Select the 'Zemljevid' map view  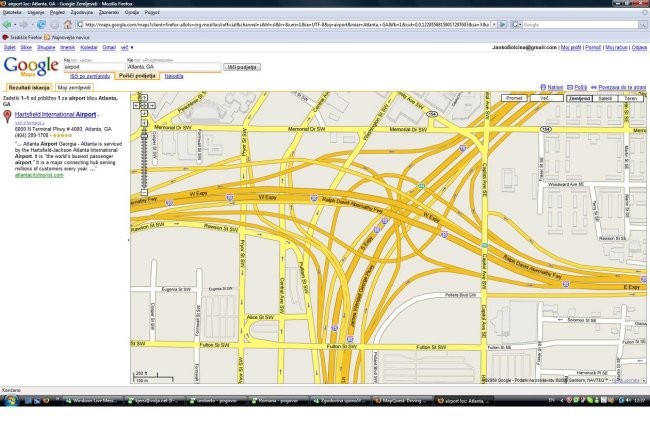(x=579, y=98)
